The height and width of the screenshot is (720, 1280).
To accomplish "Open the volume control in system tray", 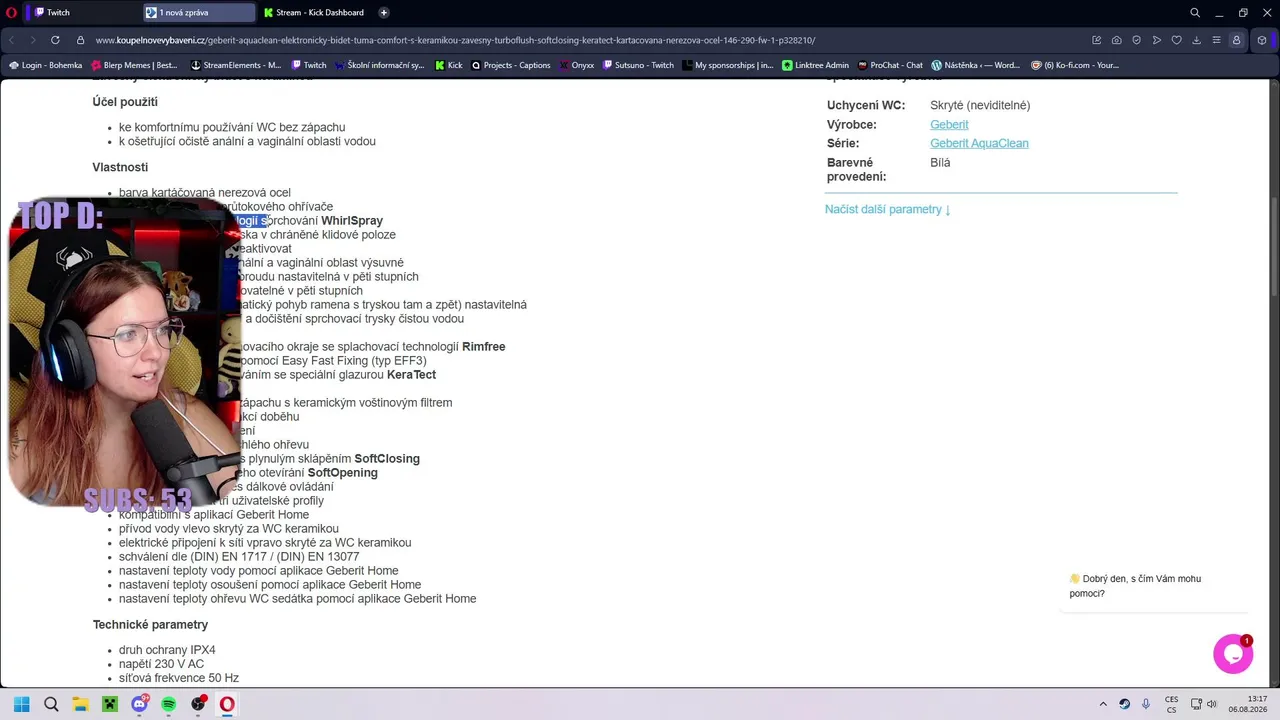I will click(x=1212, y=704).
